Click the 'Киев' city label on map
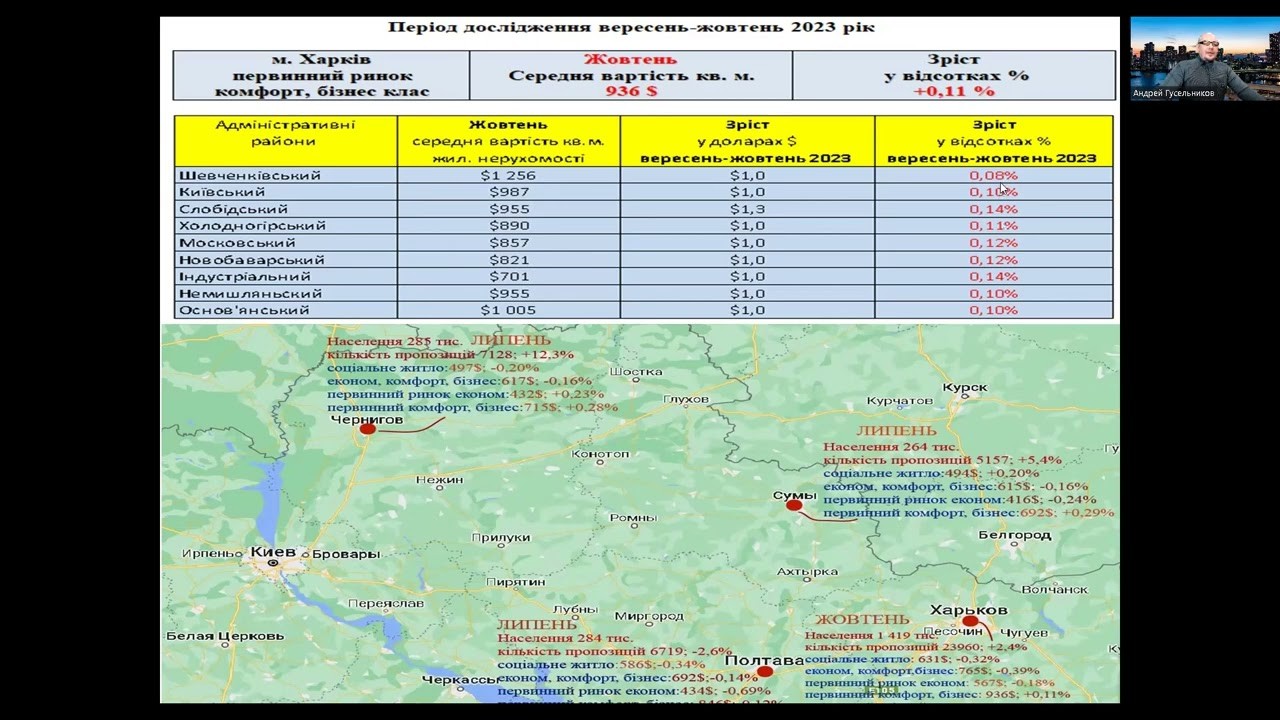Screen dimensions: 1280x720 pos(273,552)
